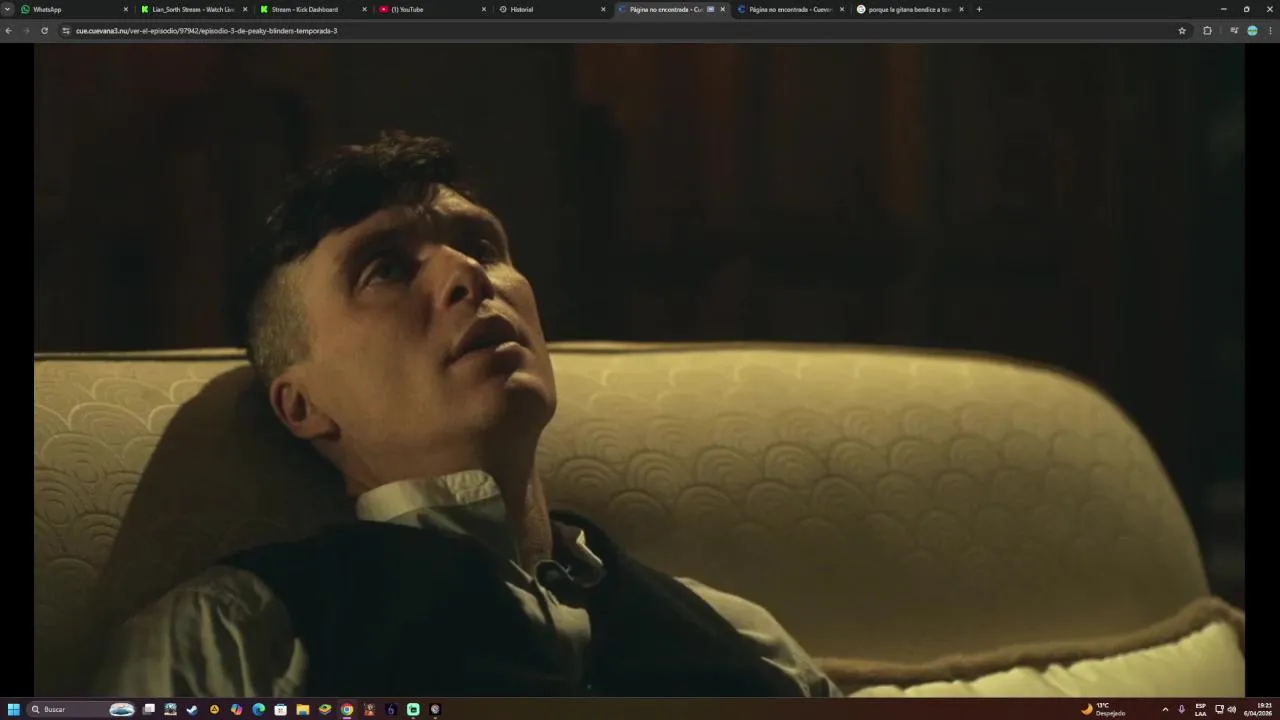Close the Lian_Sorth Stream tab

pos(245,9)
